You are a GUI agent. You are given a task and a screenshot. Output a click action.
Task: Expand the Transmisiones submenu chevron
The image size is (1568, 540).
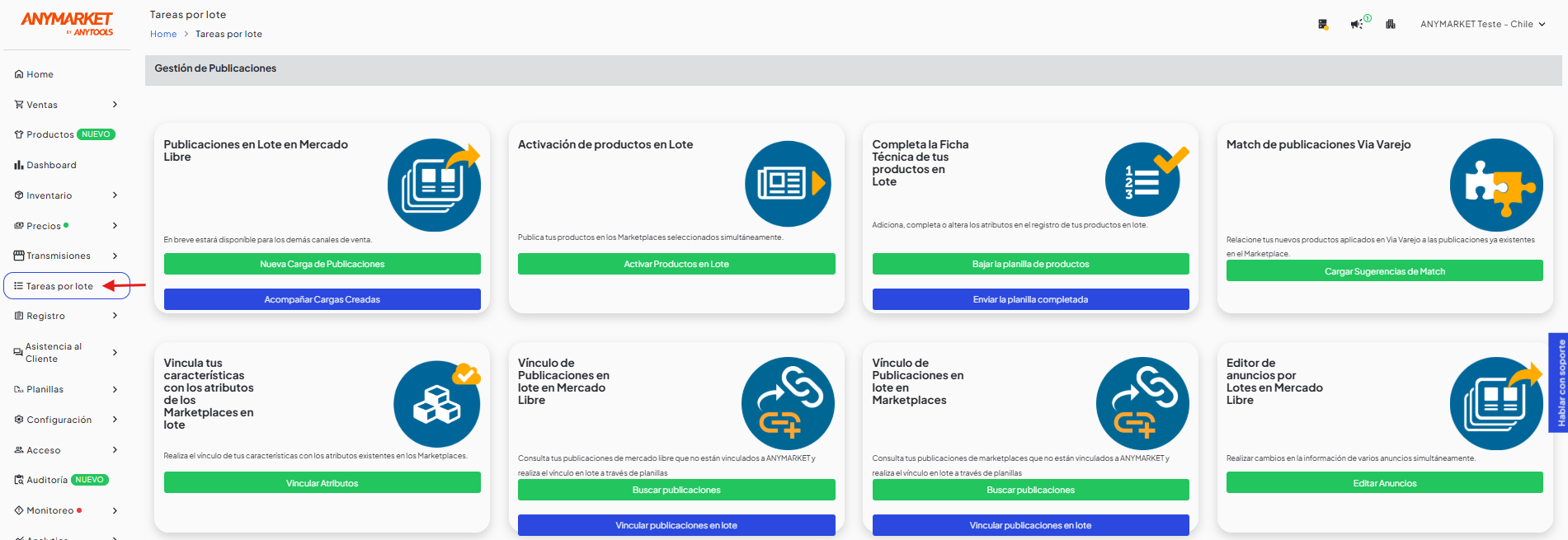(x=115, y=256)
